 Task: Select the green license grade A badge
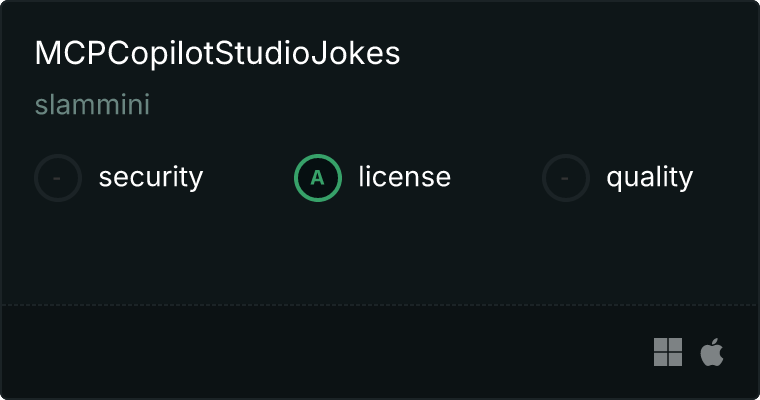[x=318, y=178]
